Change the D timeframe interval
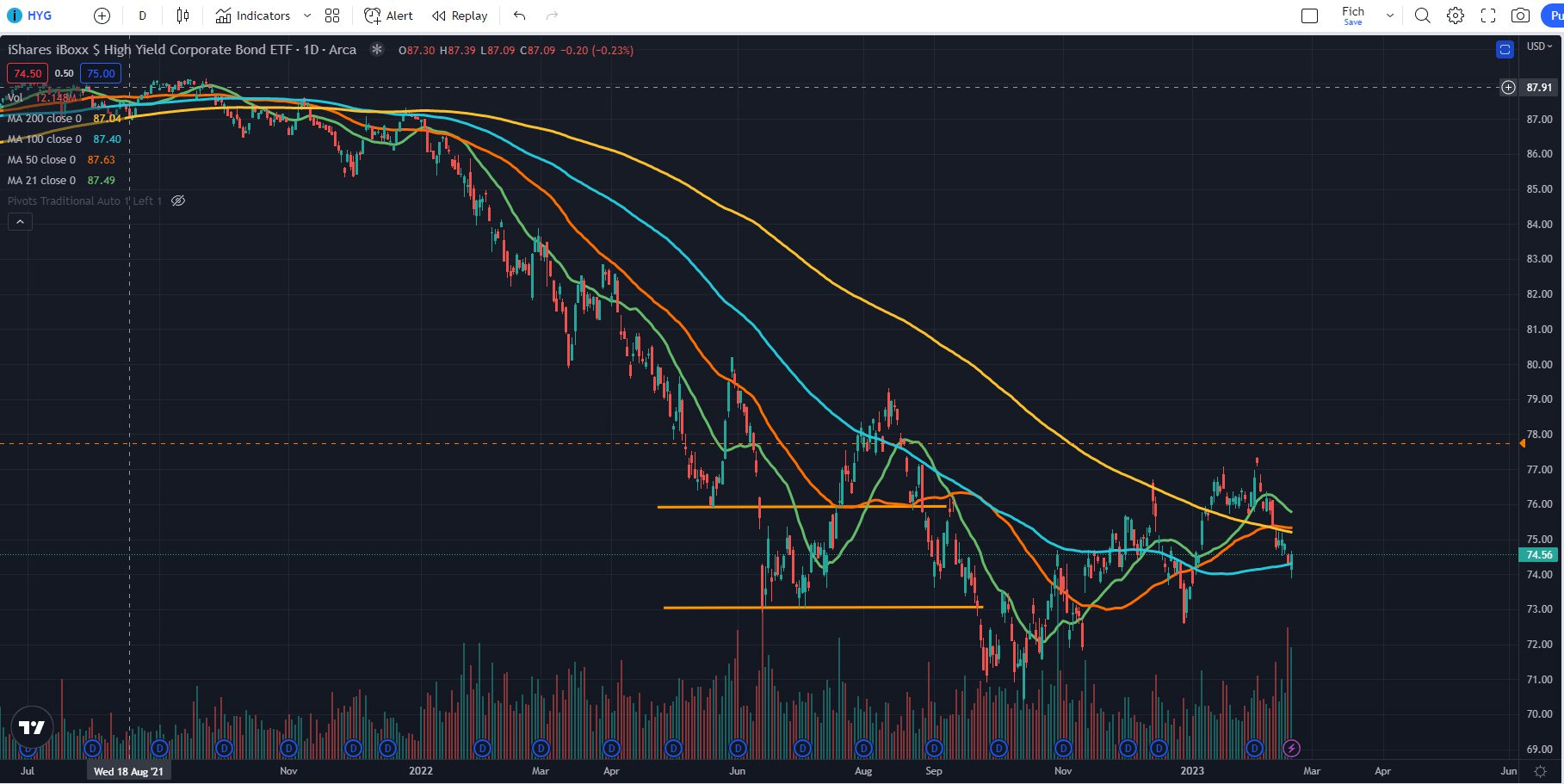Image resolution: width=1564 pixels, height=784 pixels. 142,15
